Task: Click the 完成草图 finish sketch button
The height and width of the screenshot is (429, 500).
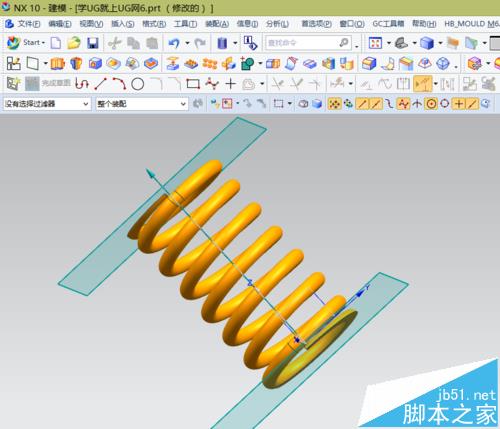Action: (x=48, y=83)
